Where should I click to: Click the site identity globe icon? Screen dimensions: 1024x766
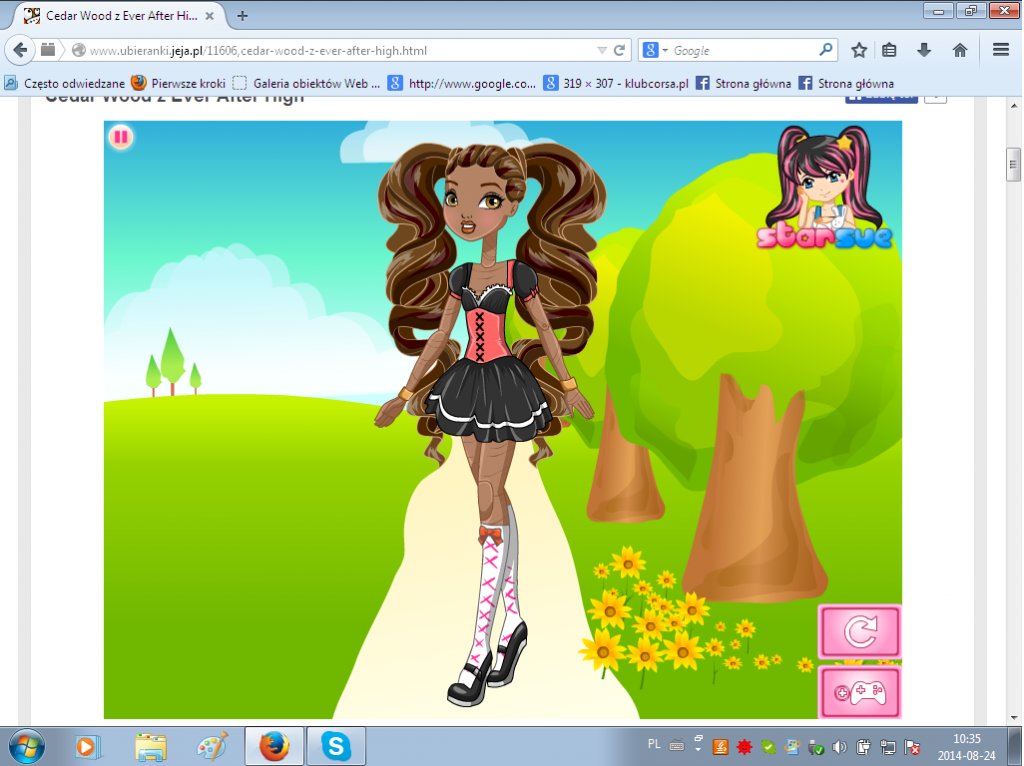click(79, 50)
